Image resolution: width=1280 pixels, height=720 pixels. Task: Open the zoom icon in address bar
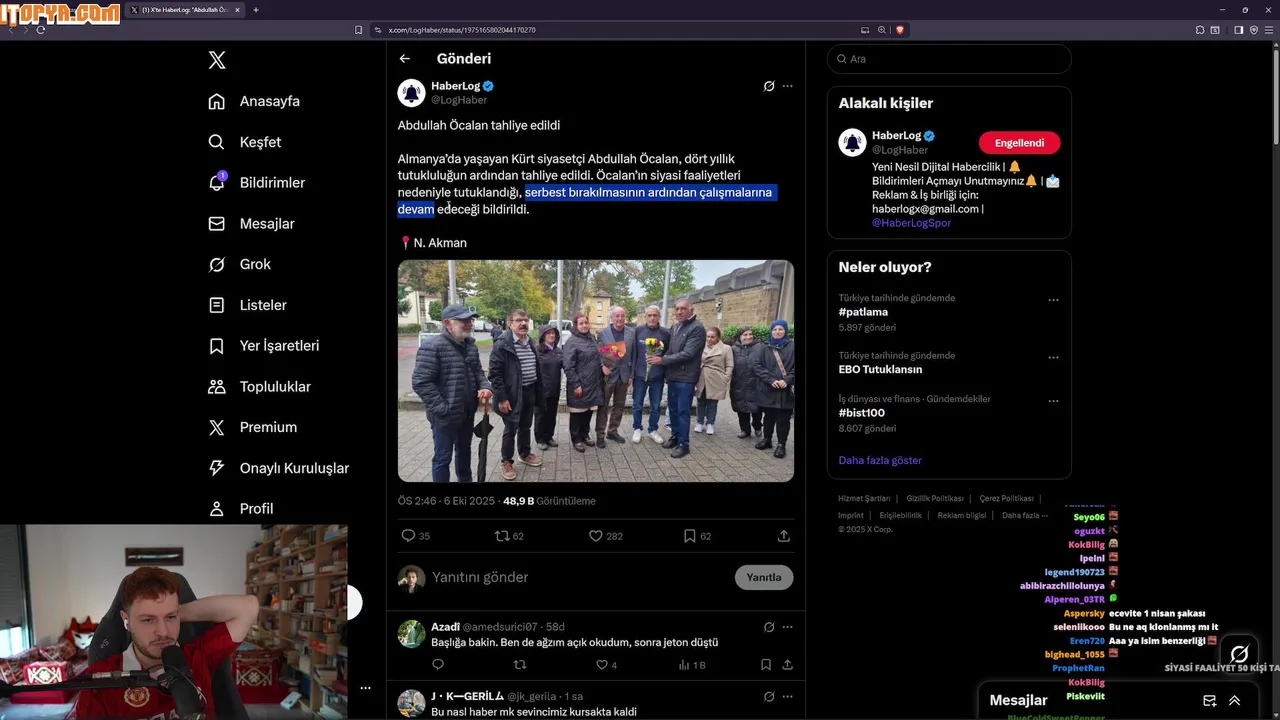click(882, 30)
